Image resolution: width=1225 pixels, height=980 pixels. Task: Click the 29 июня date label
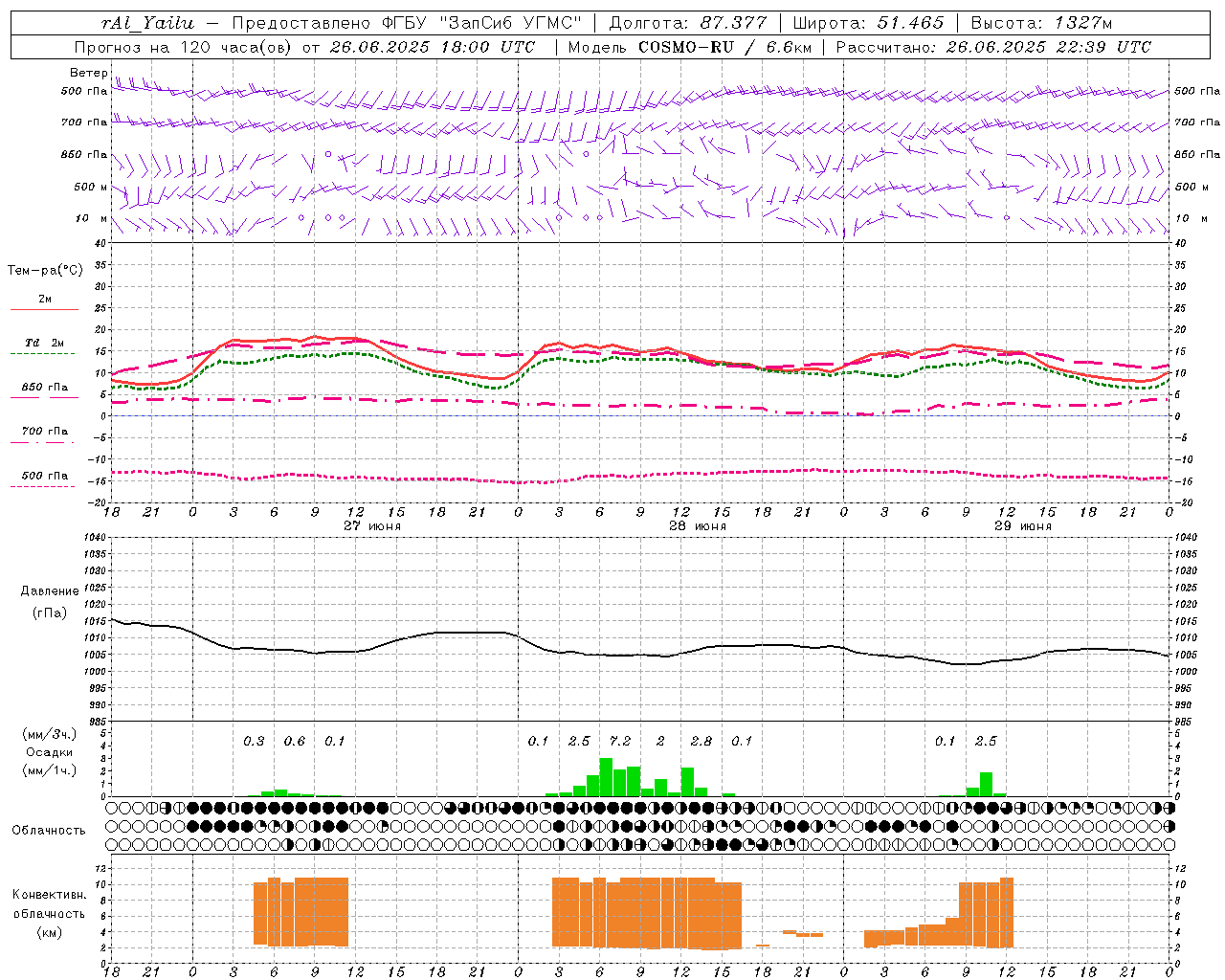[1023, 526]
